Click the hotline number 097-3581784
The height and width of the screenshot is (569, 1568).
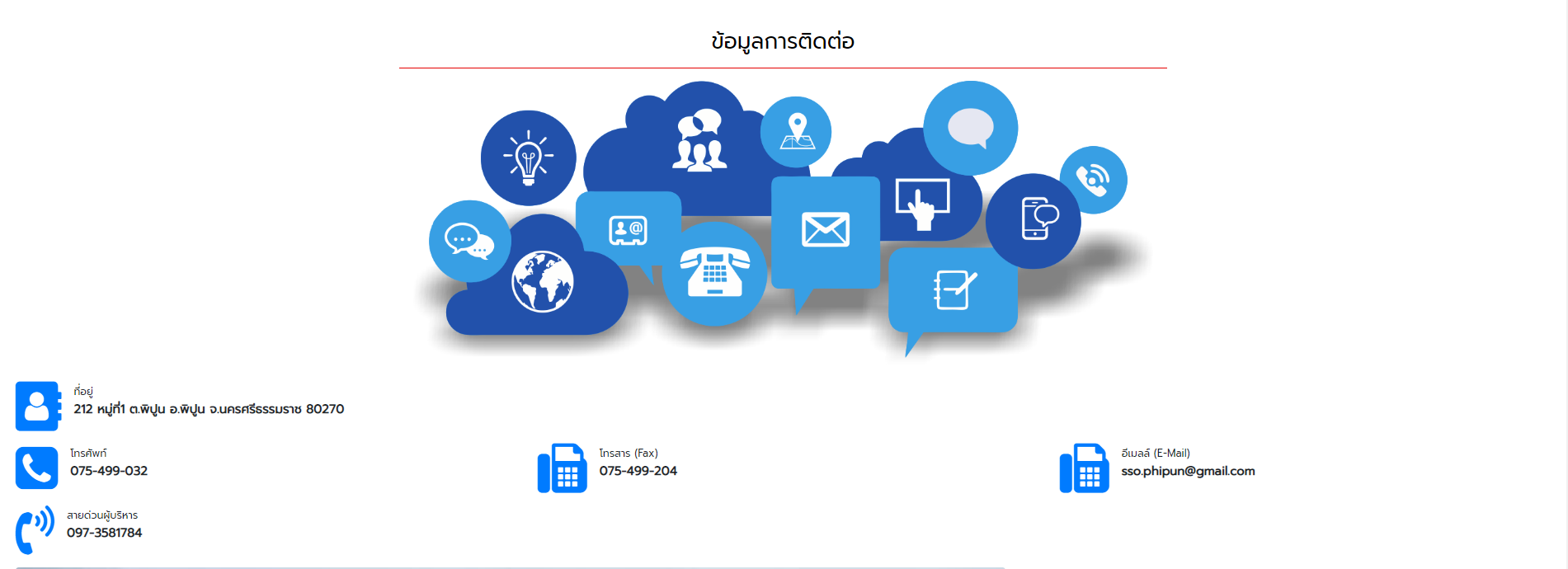pos(104,533)
